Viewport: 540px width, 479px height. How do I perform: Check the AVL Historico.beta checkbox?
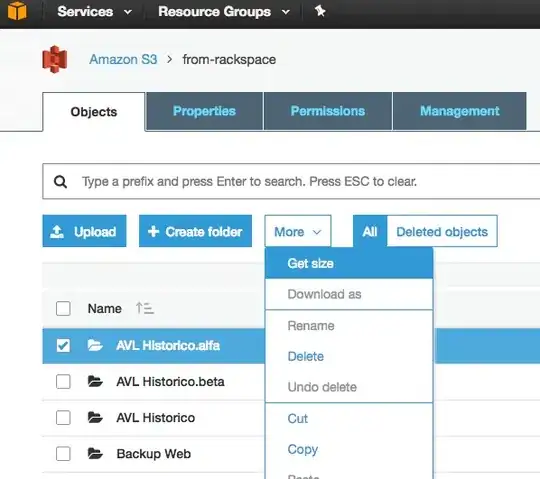tap(63, 382)
